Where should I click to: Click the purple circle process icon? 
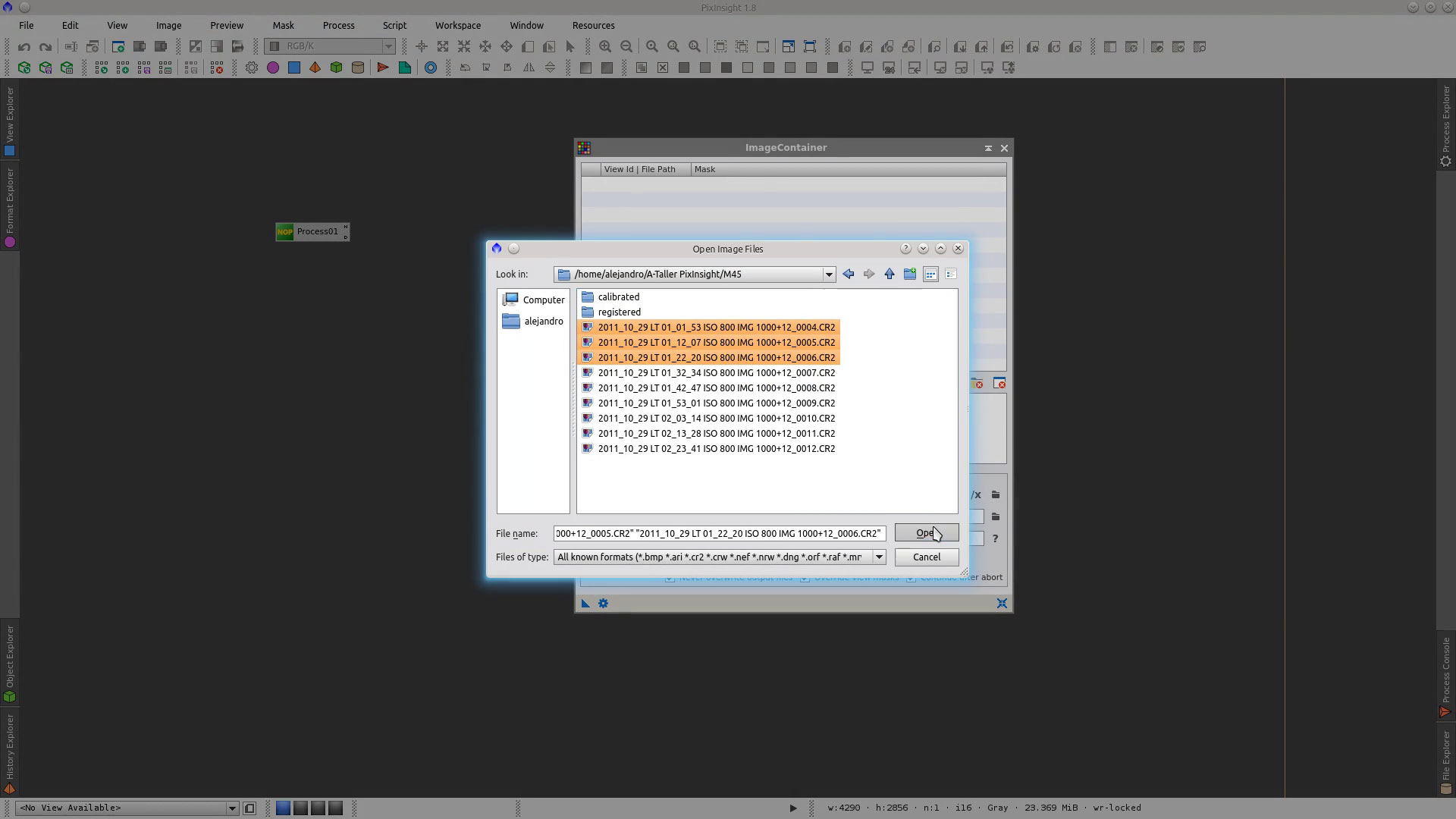[273, 68]
